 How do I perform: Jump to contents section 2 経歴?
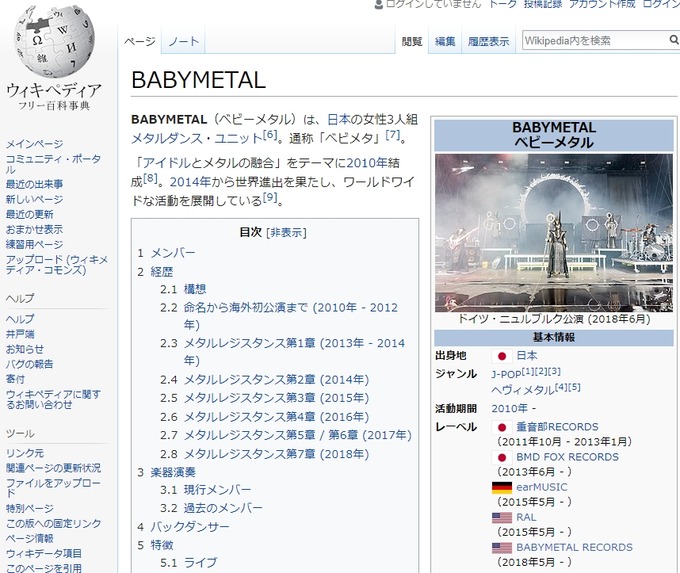point(162,272)
